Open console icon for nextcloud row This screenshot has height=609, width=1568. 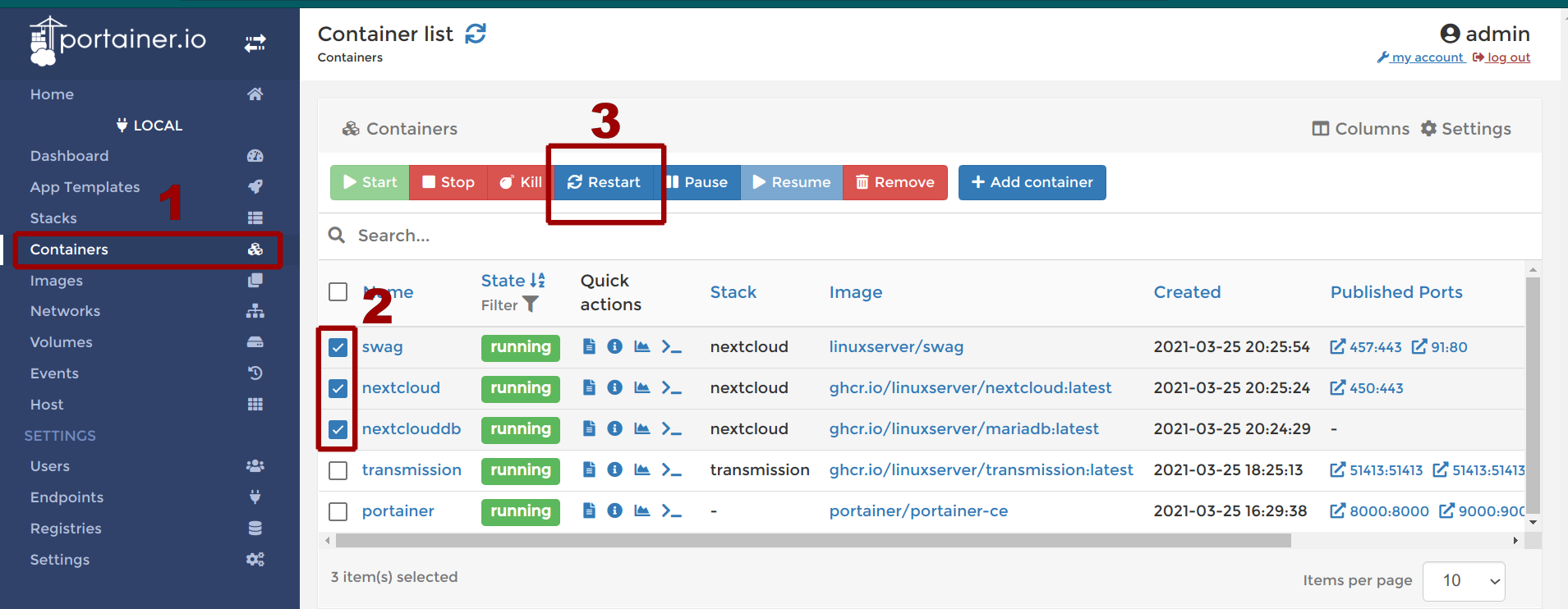(x=672, y=387)
